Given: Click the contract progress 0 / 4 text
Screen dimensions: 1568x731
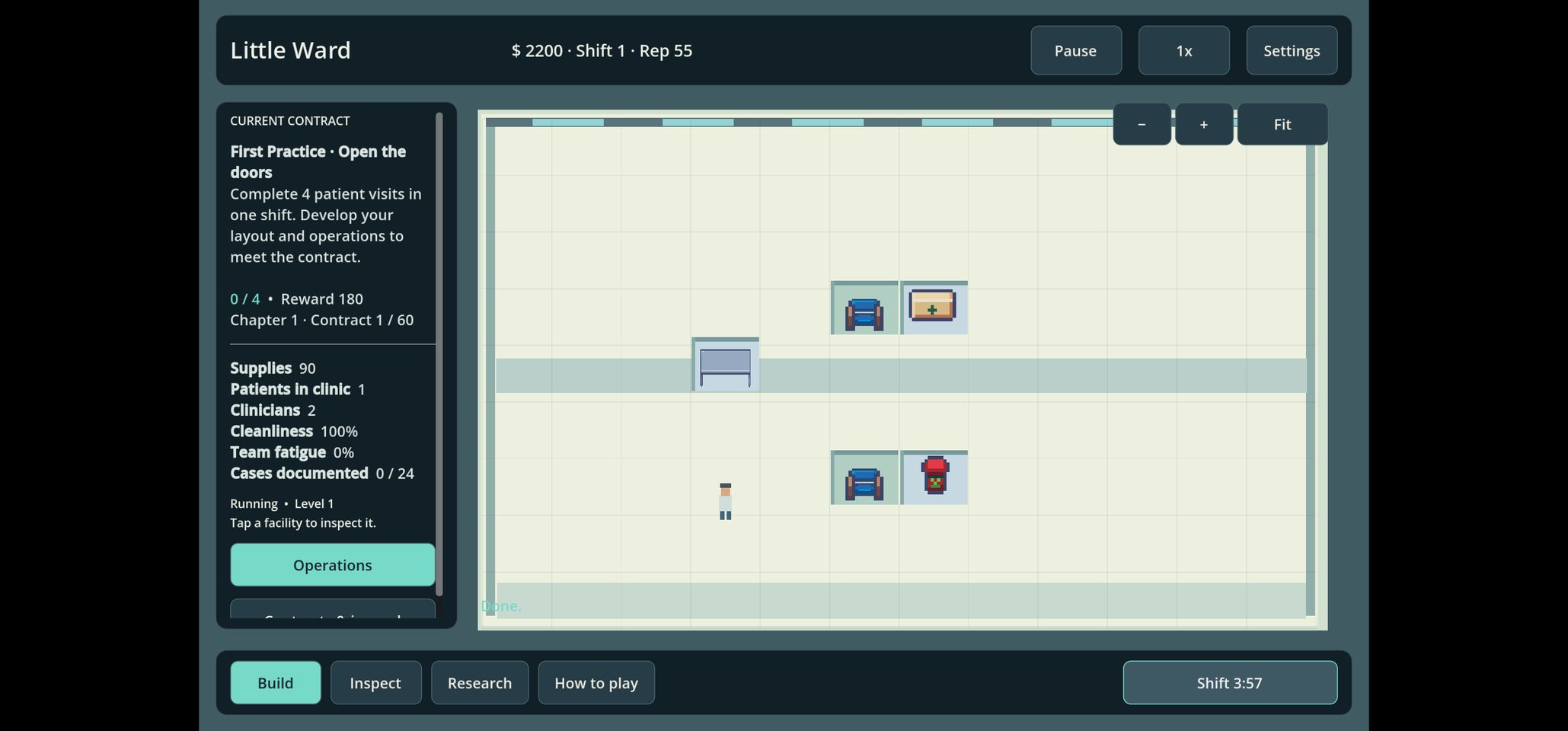Looking at the screenshot, I should tap(245, 299).
